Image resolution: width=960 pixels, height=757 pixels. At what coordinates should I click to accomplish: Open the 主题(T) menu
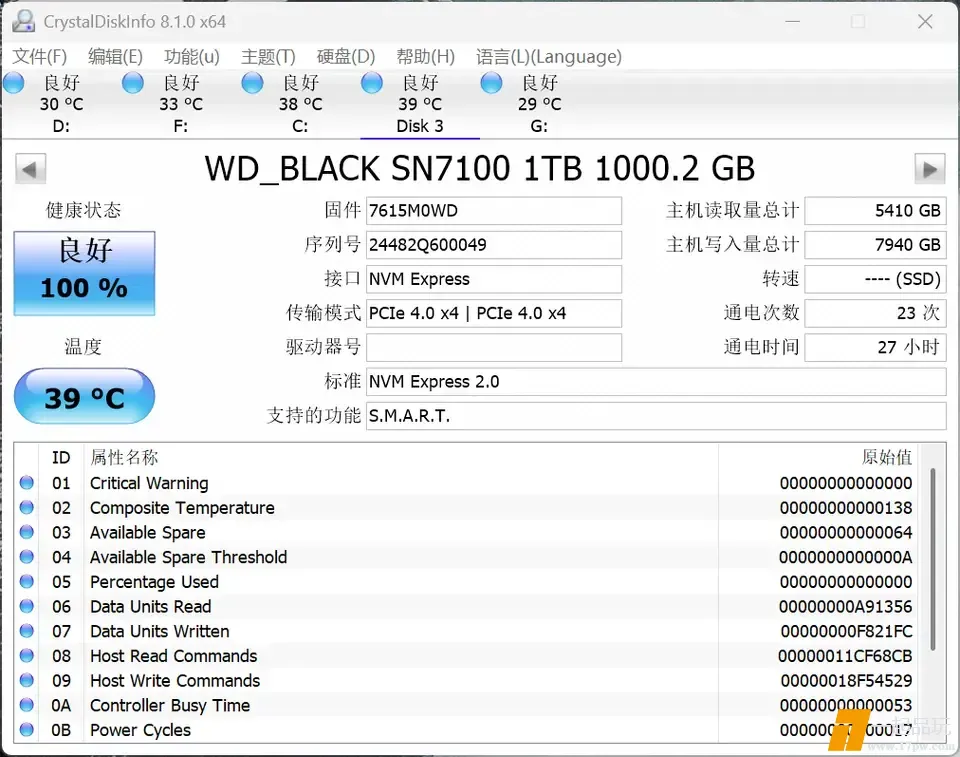(268, 56)
